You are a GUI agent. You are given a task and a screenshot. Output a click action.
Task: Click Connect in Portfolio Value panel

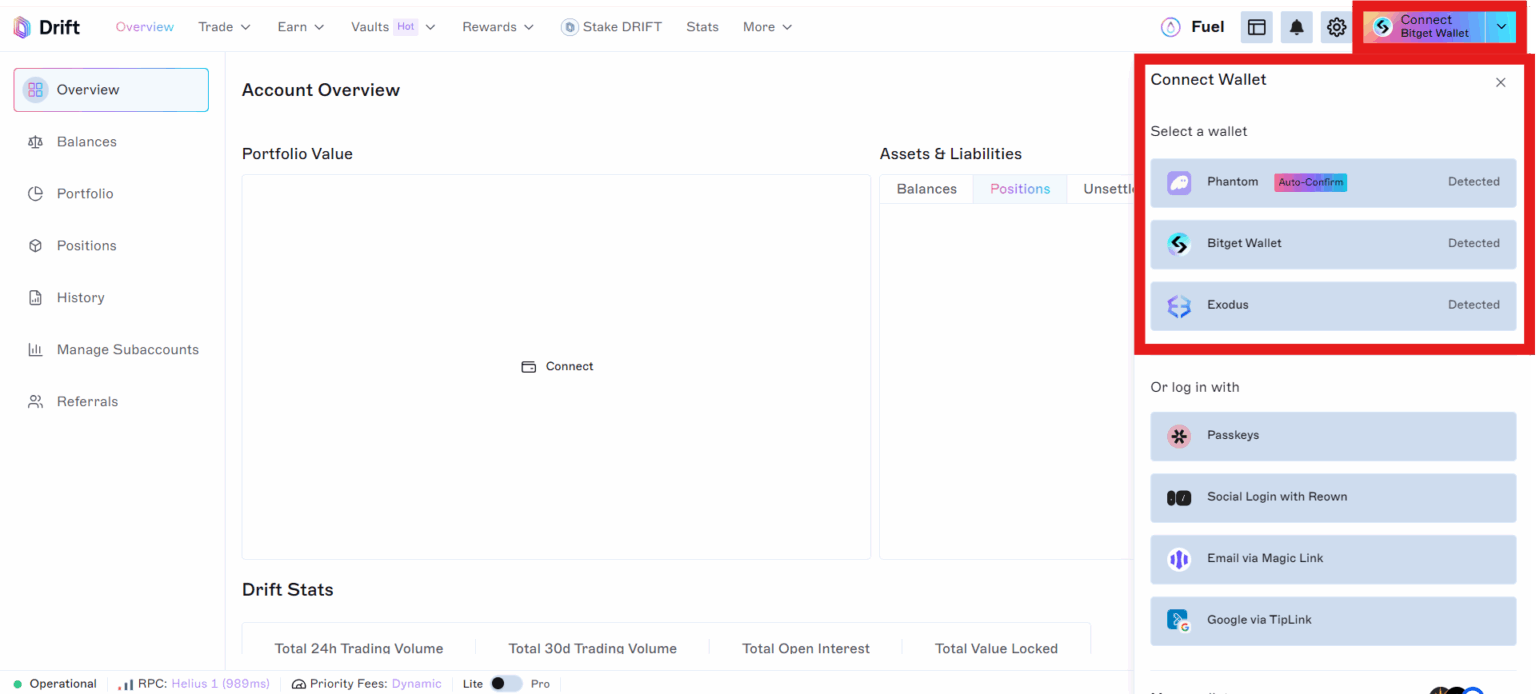(x=557, y=366)
